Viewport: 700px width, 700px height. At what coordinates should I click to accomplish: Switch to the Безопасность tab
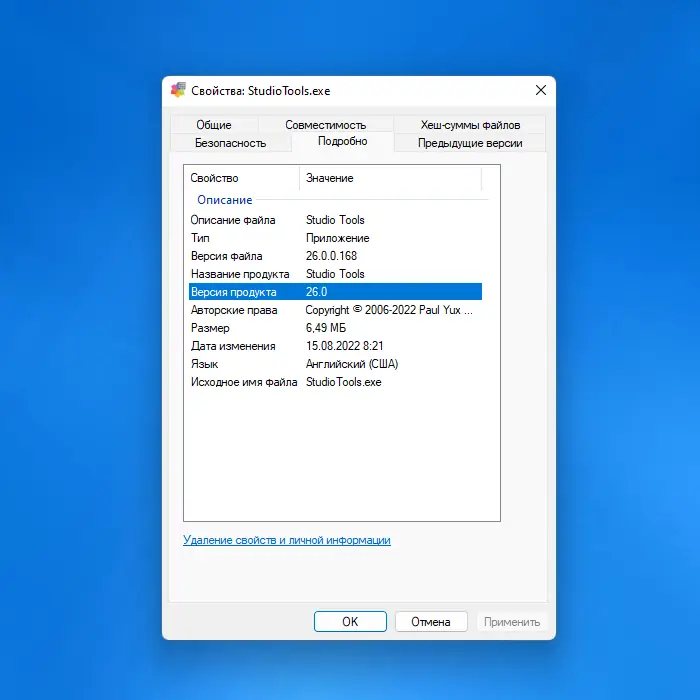(x=230, y=143)
